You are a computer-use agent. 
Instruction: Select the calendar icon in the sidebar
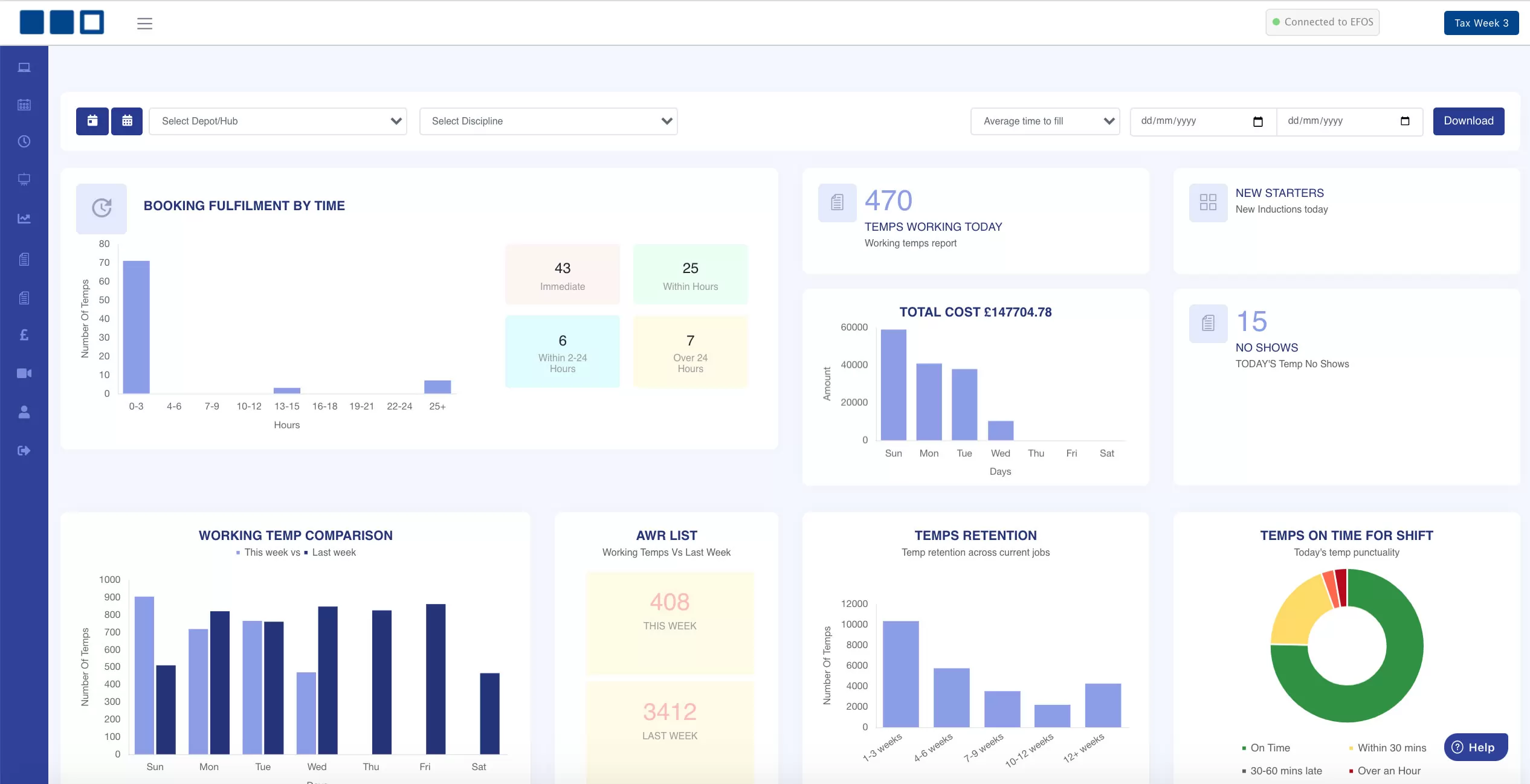(x=24, y=104)
